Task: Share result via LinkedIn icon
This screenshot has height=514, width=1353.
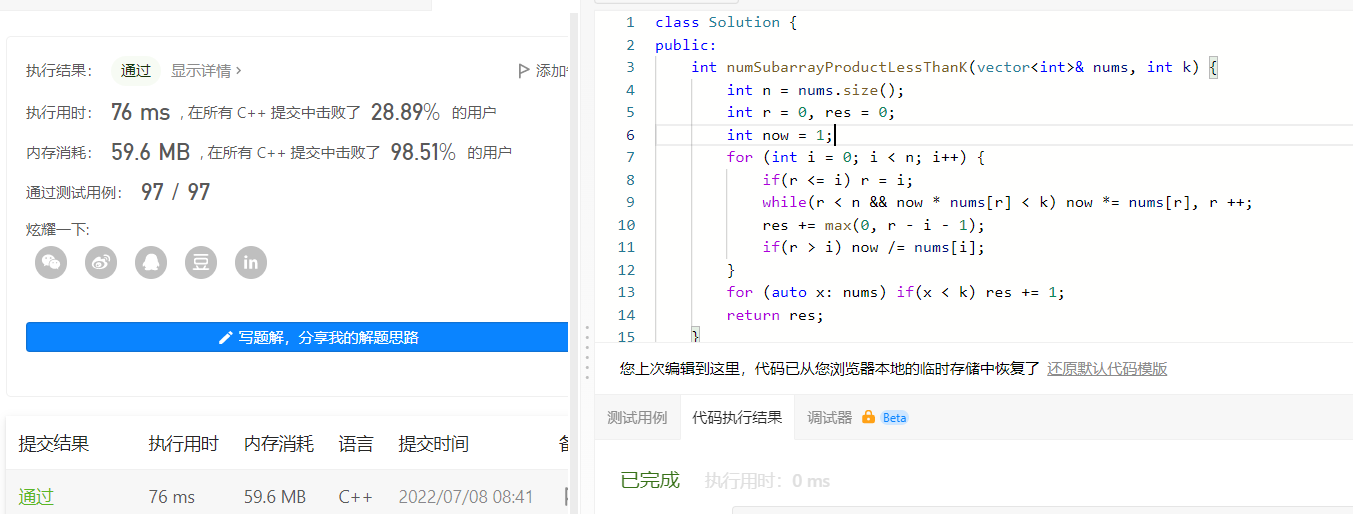Action: coord(251,263)
